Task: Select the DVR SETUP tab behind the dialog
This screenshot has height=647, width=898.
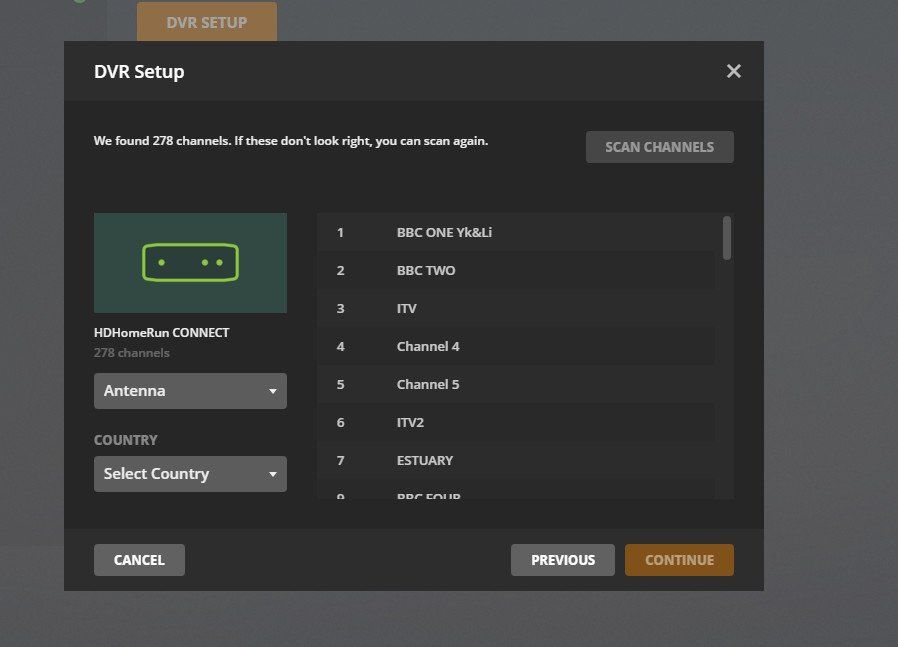Action: click(x=206, y=21)
